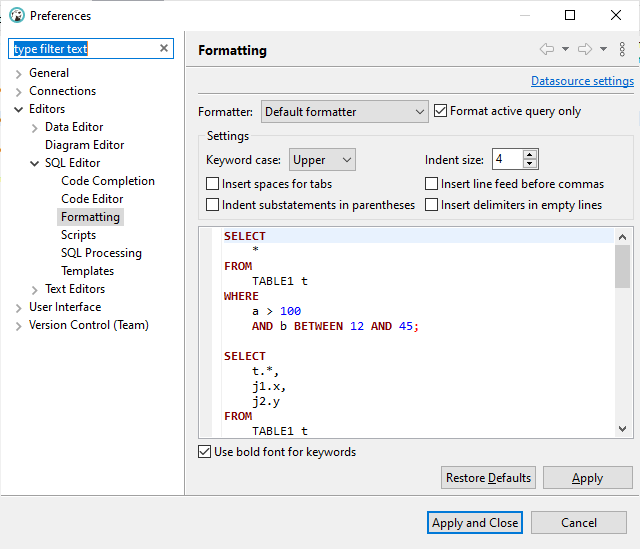Decrease indent size with down arrow
The width and height of the screenshot is (640, 549).
529,163
